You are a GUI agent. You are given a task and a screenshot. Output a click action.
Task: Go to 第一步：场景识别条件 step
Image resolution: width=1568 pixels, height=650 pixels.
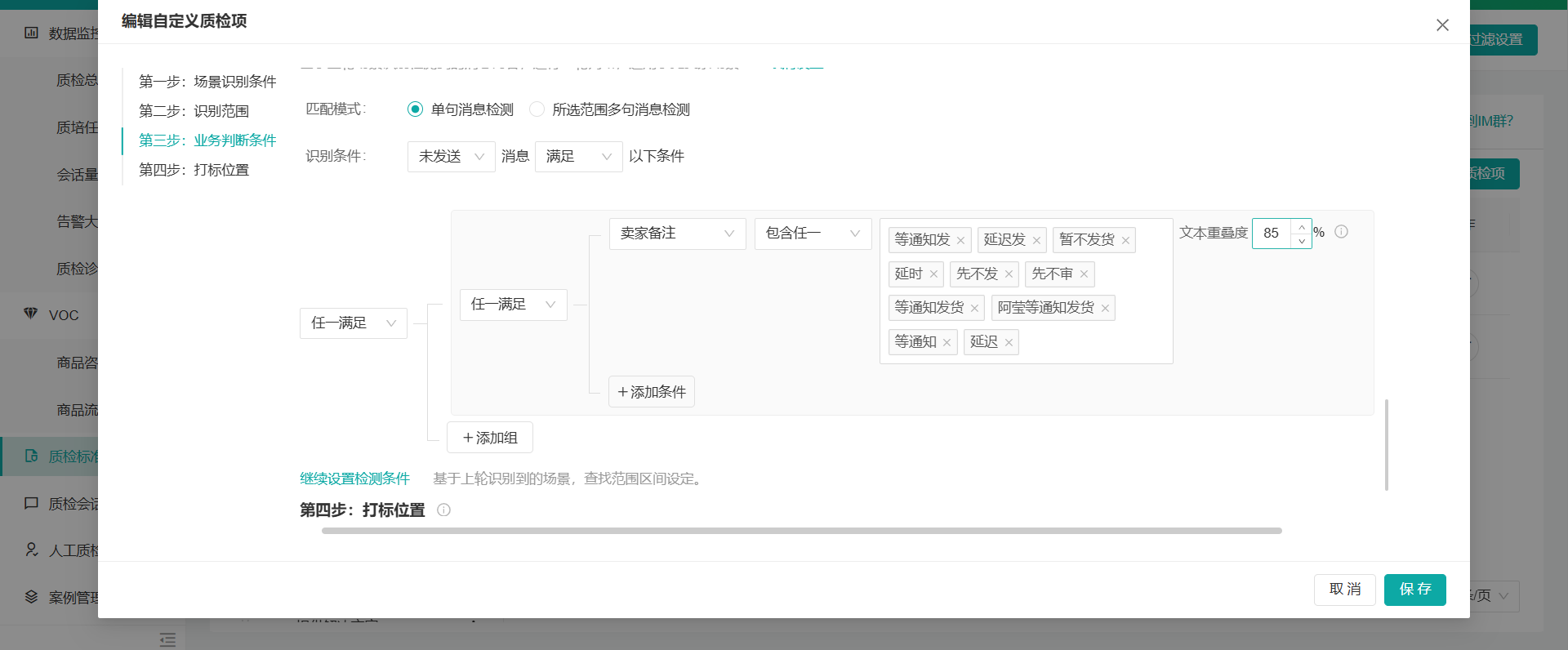pyautogui.click(x=207, y=82)
